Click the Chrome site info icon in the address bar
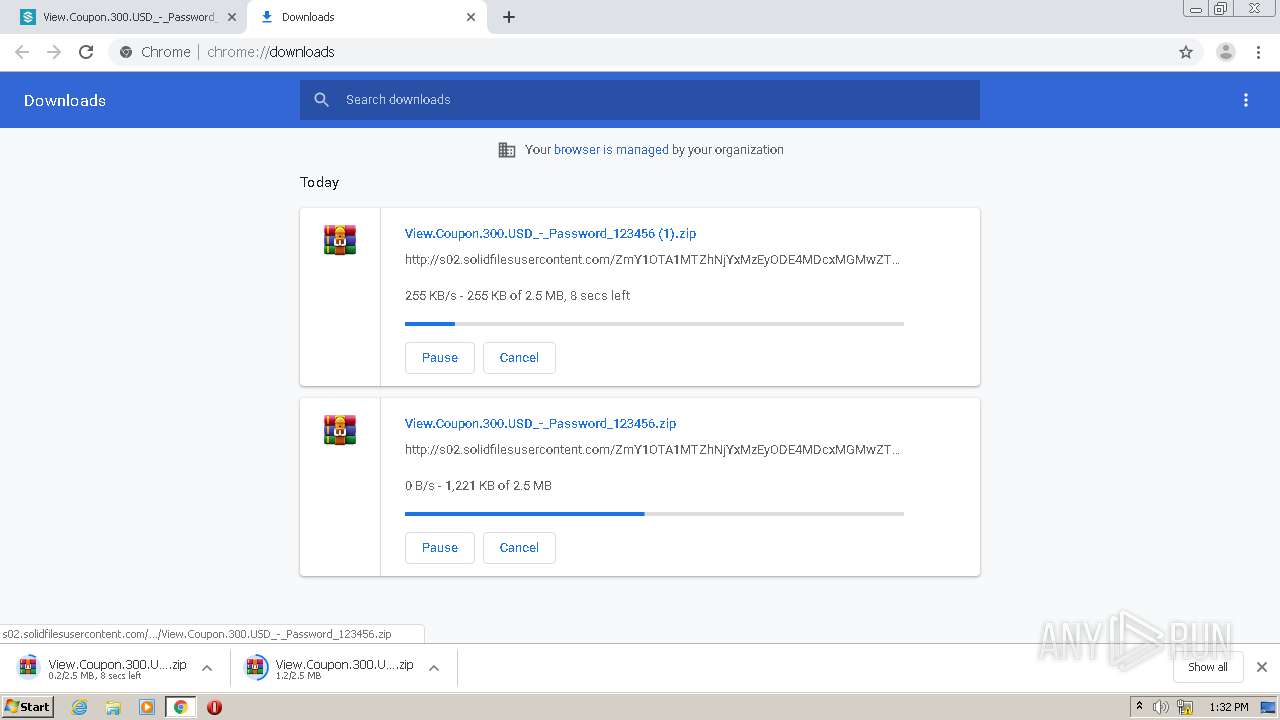 coord(126,52)
